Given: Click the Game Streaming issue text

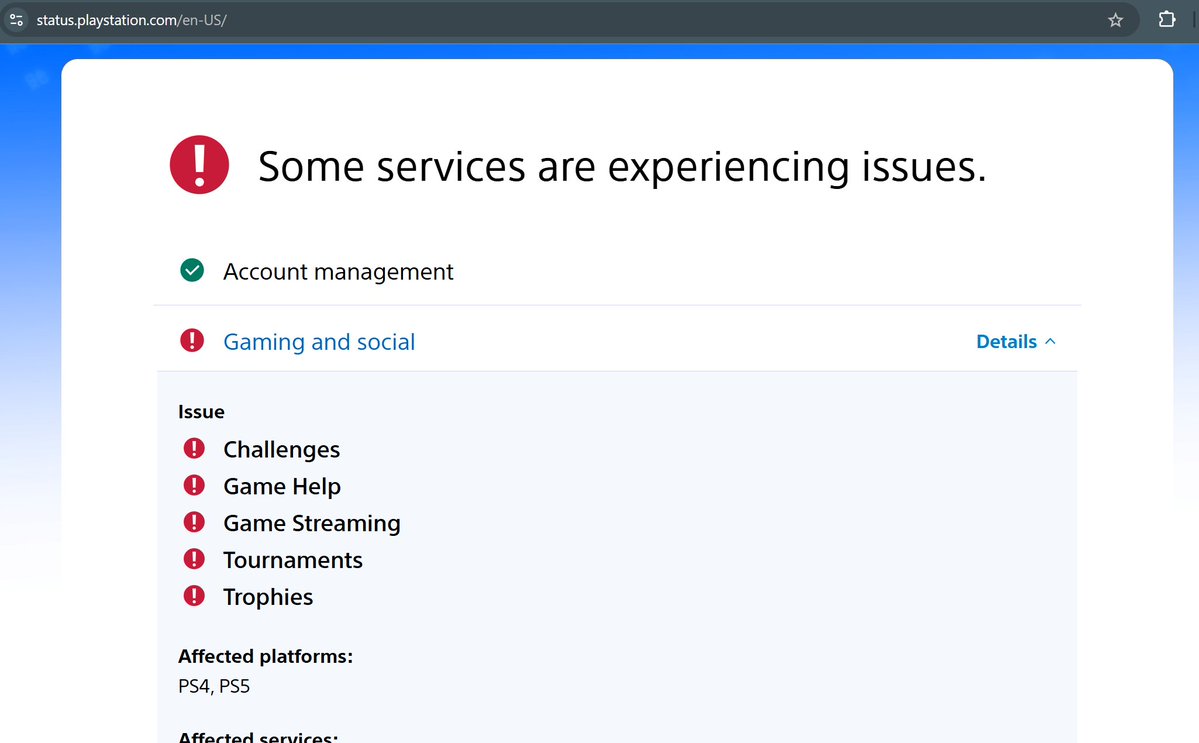Looking at the screenshot, I should pos(312,524).
